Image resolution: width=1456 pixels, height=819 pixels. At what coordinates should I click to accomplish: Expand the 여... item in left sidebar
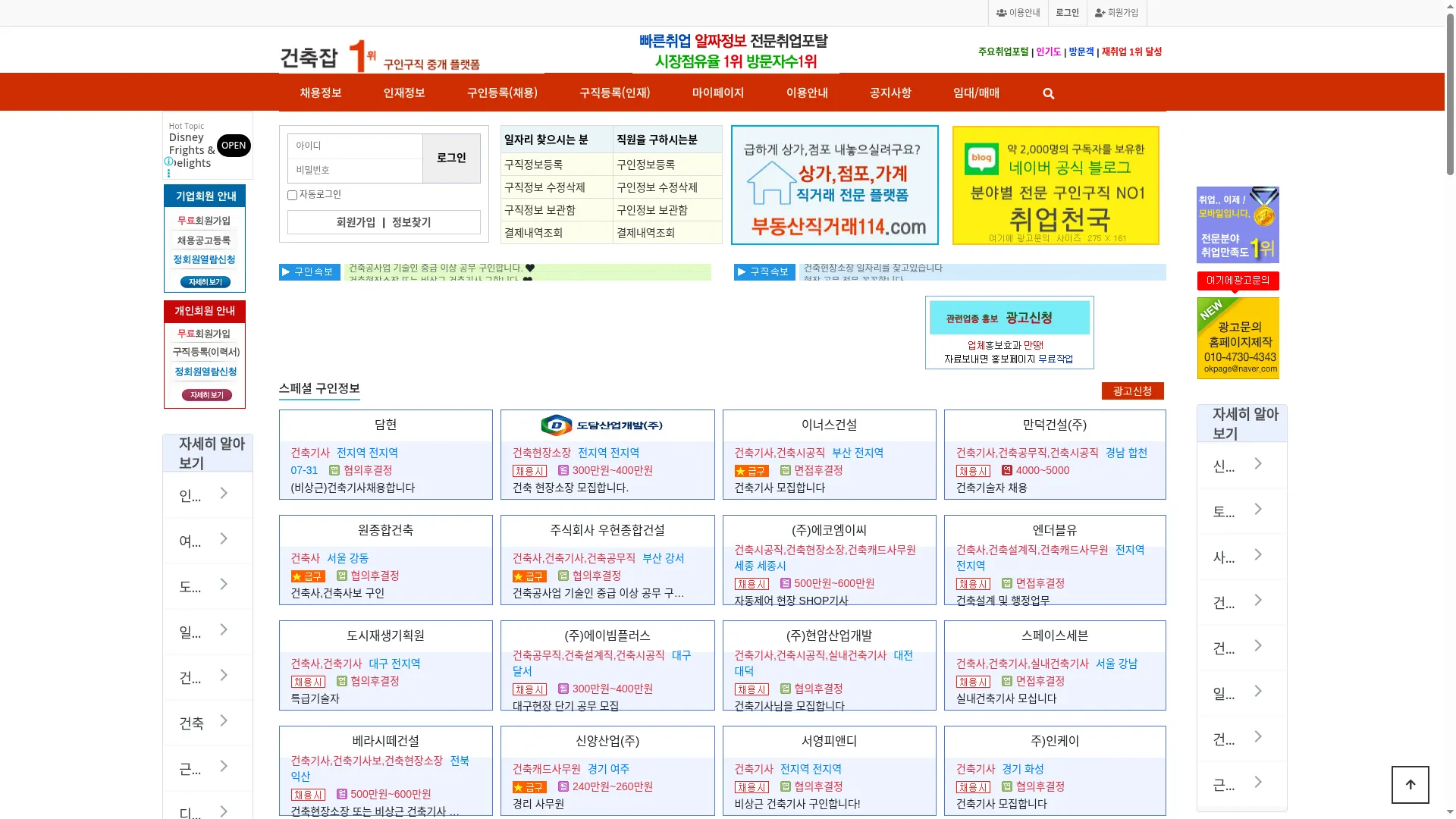208,541
